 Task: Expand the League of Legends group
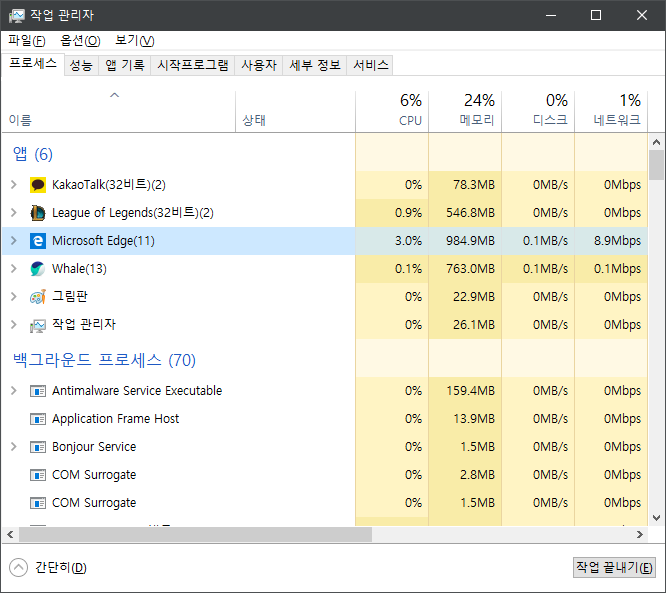point(14,213)
